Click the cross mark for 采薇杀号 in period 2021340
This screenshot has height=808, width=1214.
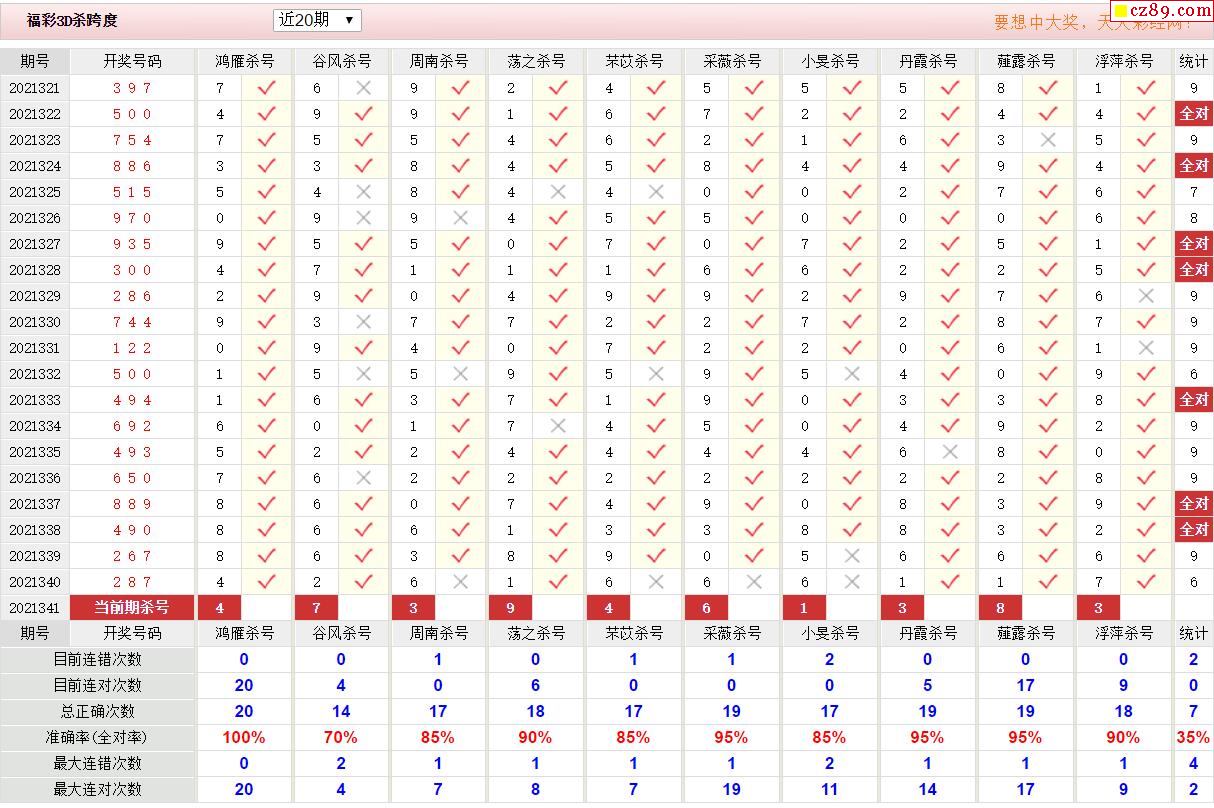(x=754, y=582)
